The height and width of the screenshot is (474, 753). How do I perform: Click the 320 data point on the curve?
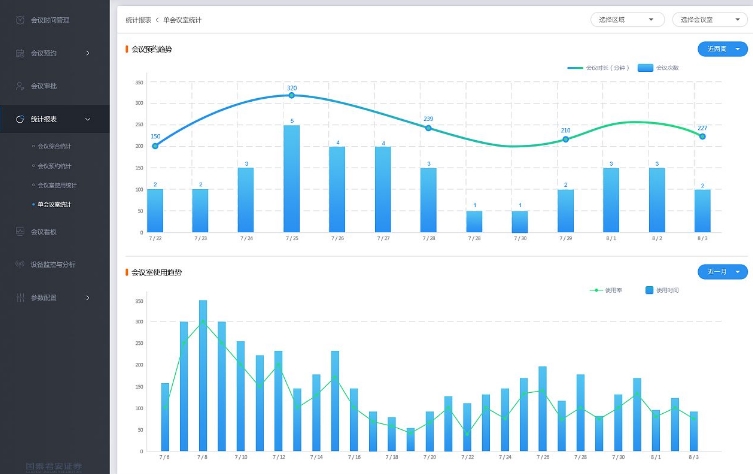pyautogui.click(x=291, y=95)
